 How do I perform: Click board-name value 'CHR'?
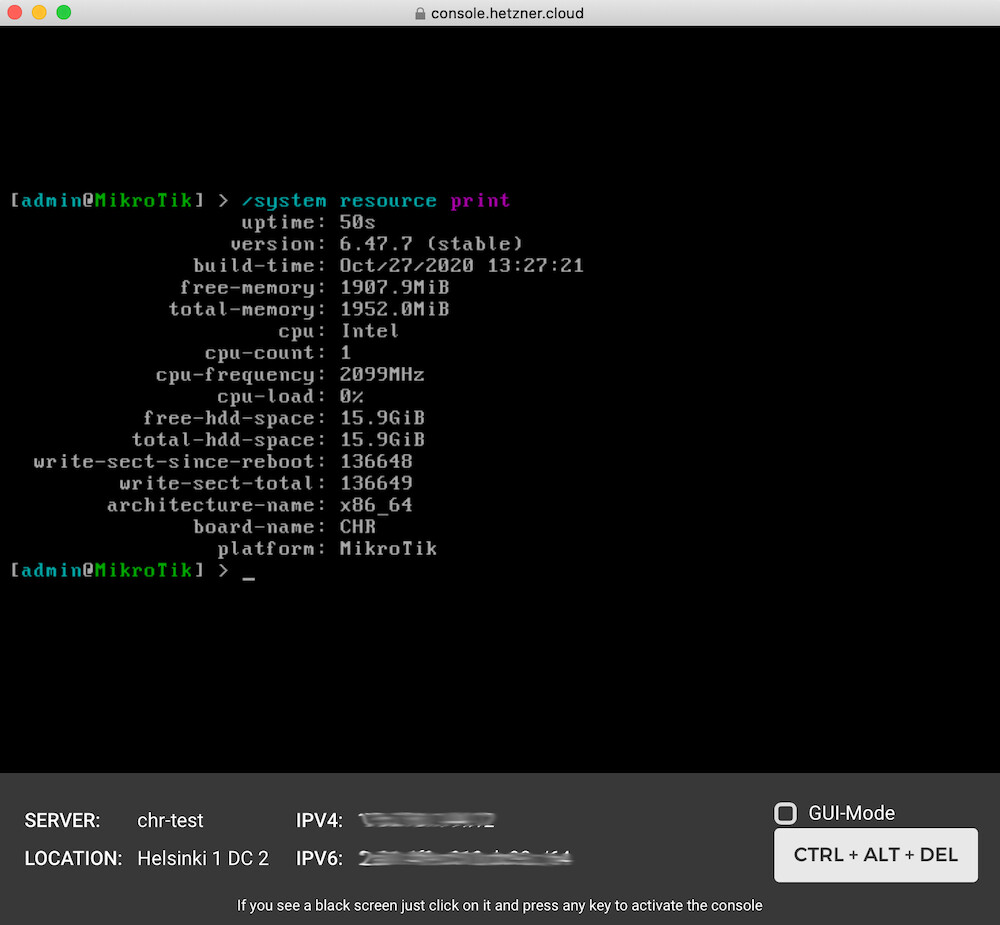pyautogui.click(x=357, y=526)
